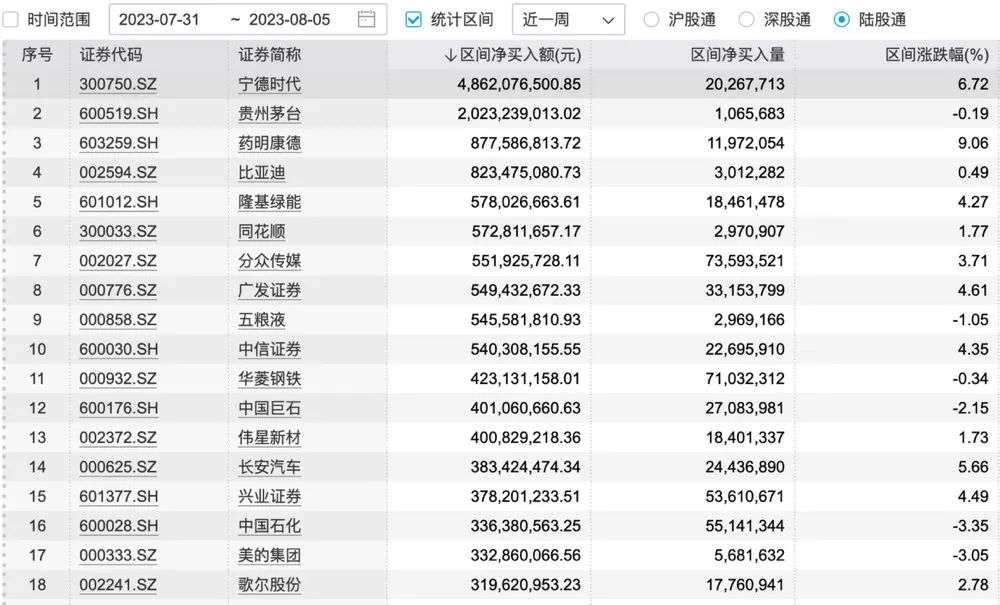Select net buy amount 2,023,239,013.02 cell
The width and height of the screenshot is (1000, 605).
click(x=519, y=113)
